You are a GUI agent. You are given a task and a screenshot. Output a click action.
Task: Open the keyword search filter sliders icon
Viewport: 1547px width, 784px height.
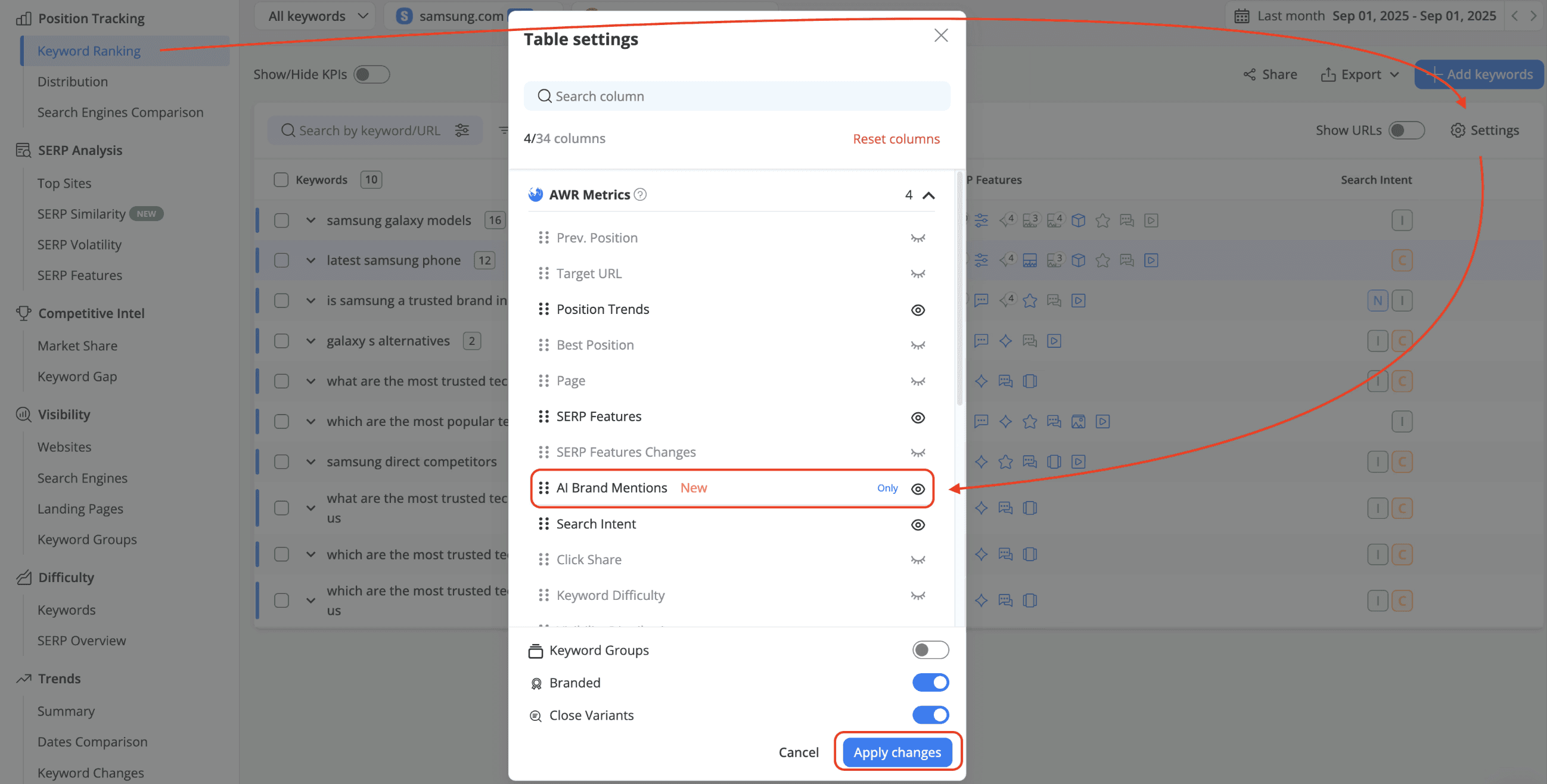(x=462, y=130)
